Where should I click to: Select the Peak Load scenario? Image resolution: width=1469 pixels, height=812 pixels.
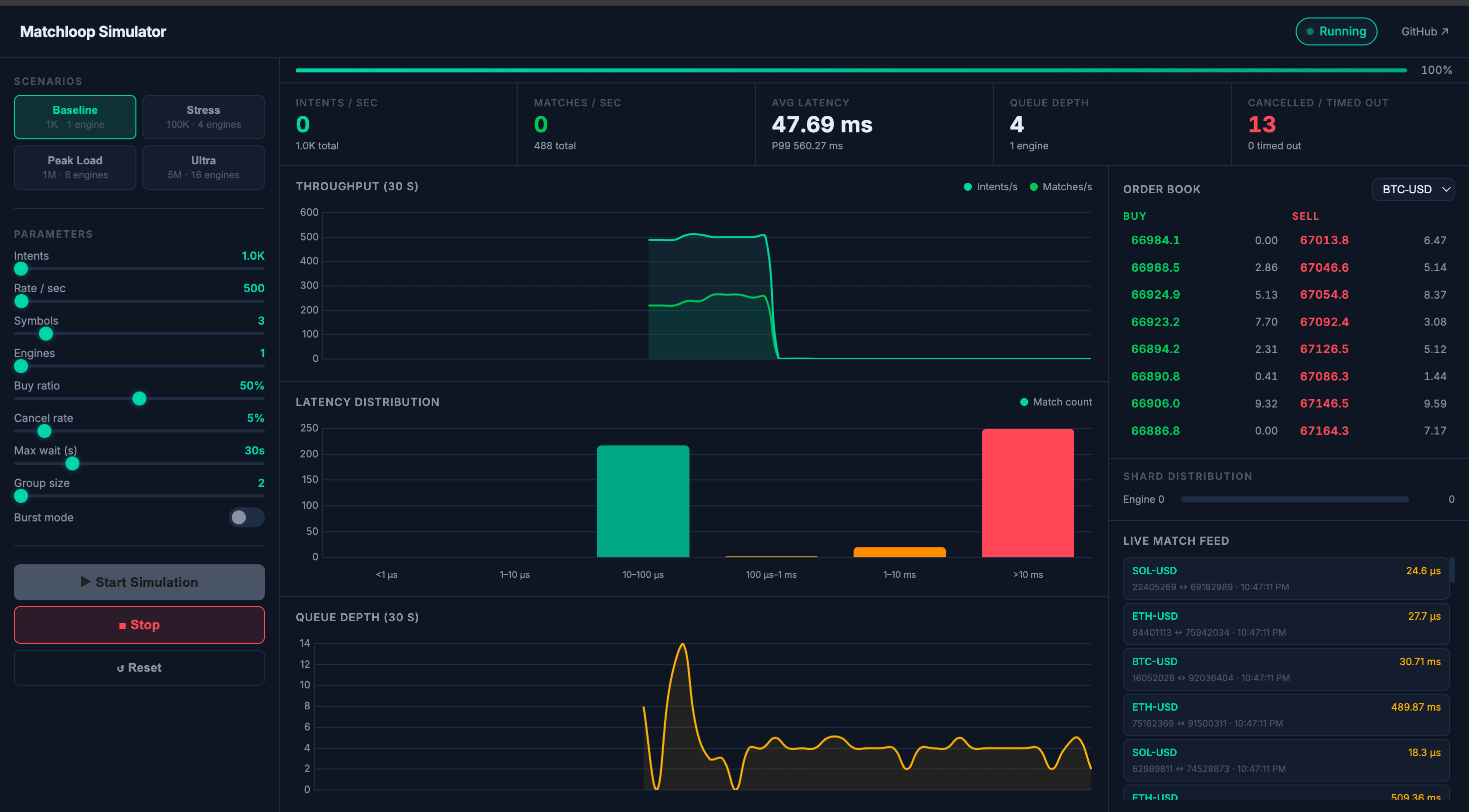[x=75, y=167]
